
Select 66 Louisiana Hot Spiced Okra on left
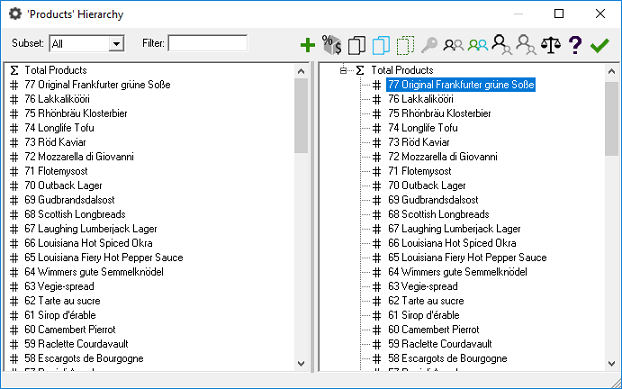coord(88,243)
